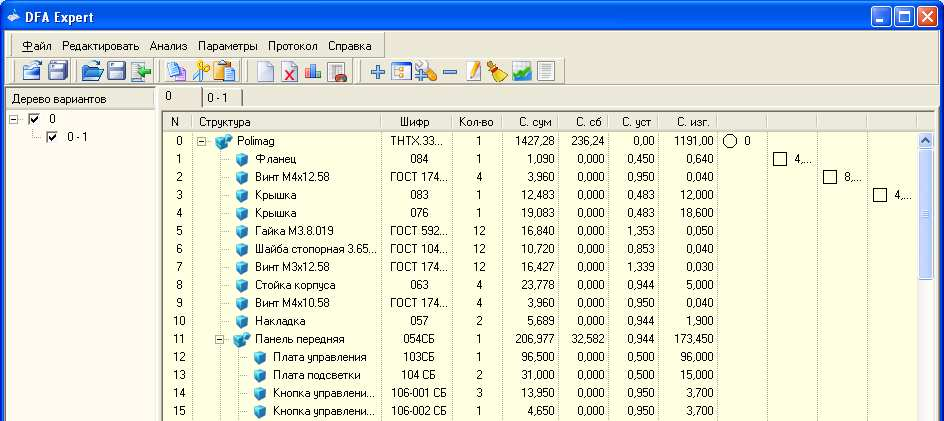Click the С. уст column header

tap(633, 122)
